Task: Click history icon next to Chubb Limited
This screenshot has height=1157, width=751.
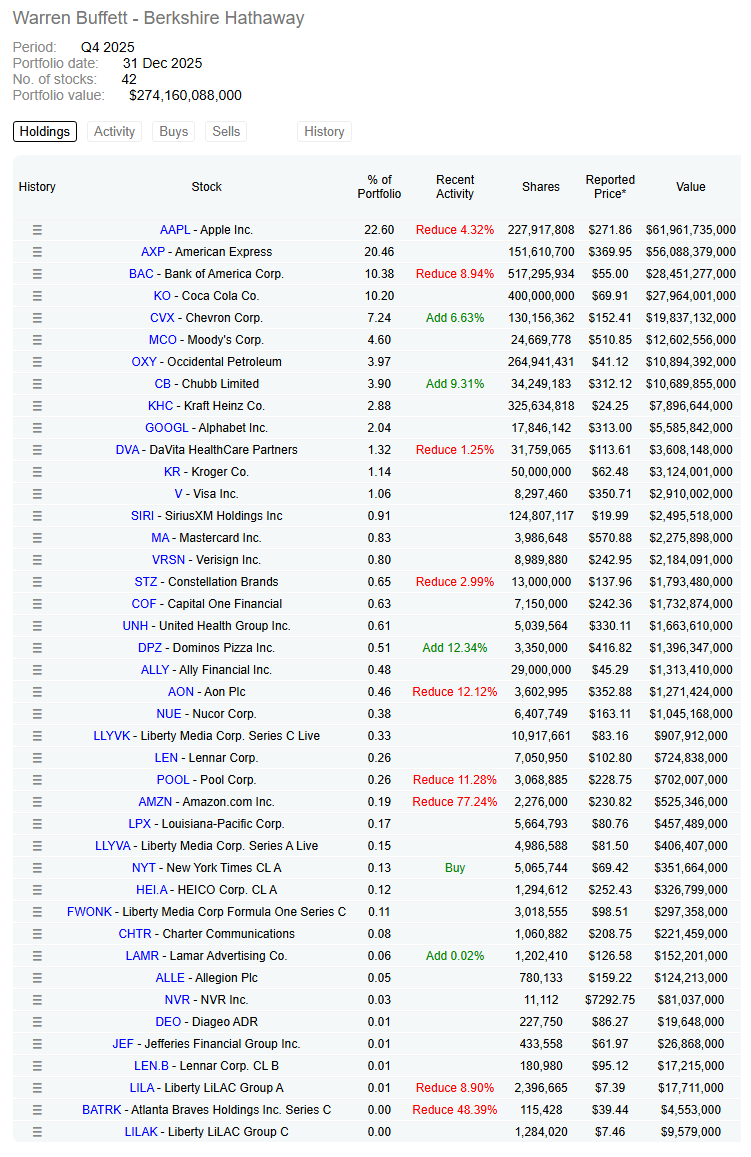Action: (x=37, y=384)
